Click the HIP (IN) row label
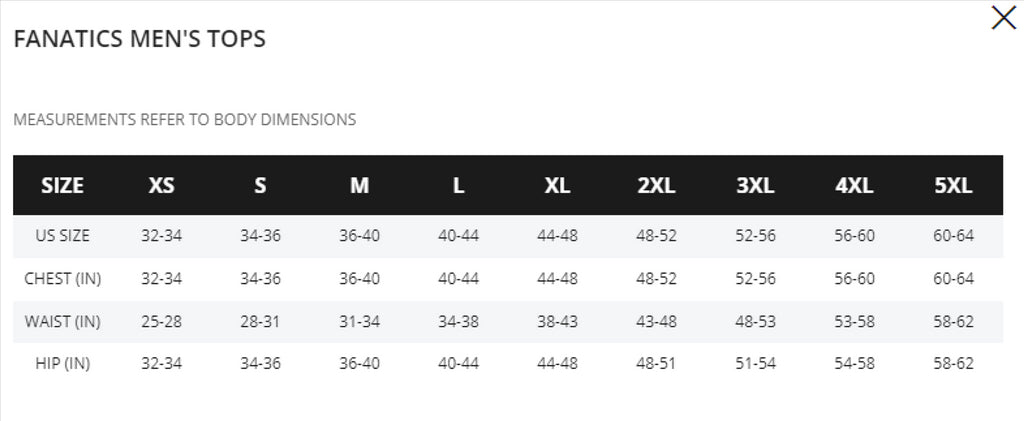Screen dimensions: 1024x421 63,364
